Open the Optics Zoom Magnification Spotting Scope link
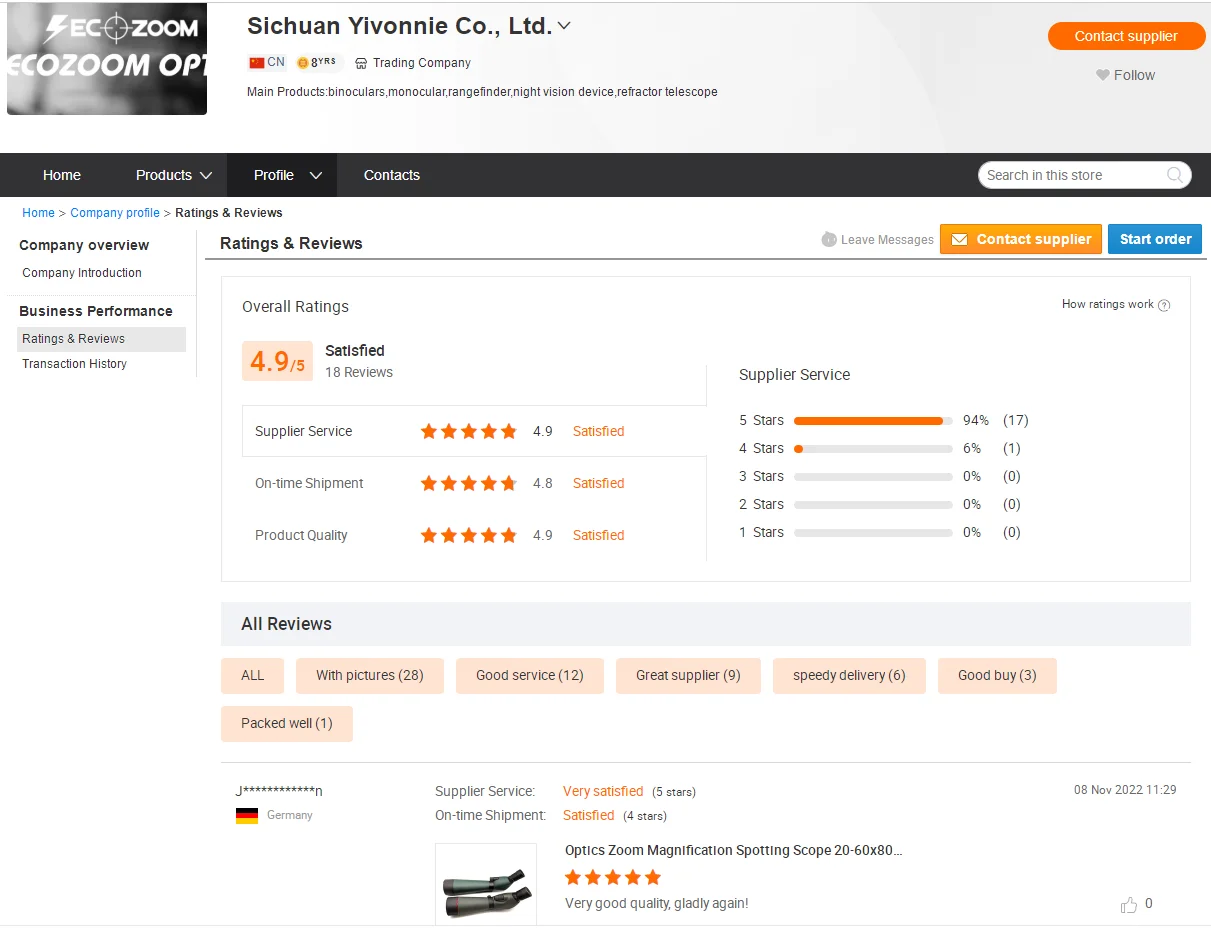 coord(734,851)
